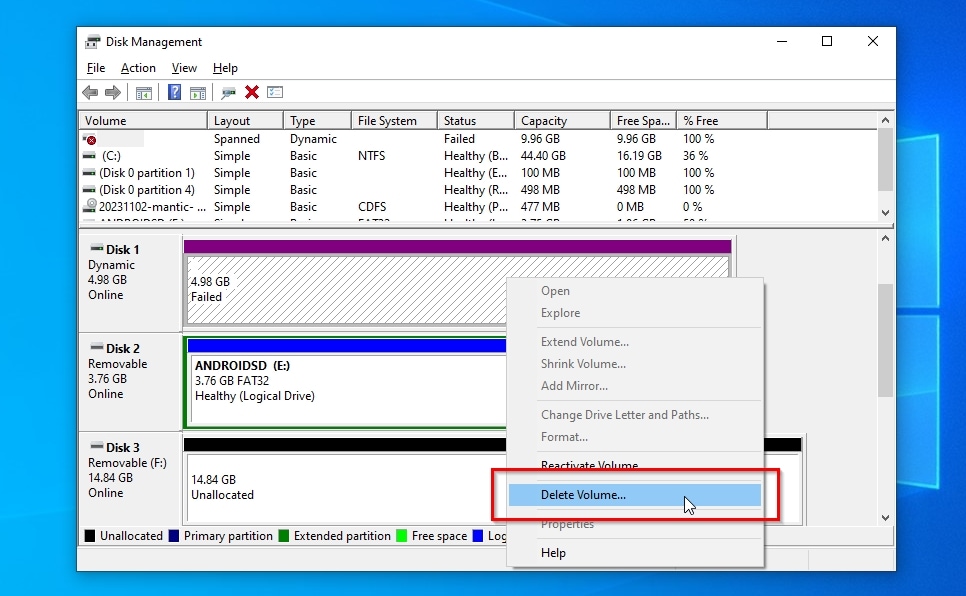Screen dimensions: 966x596
Task: Open the Action menu
Action: tap(138, 68)
